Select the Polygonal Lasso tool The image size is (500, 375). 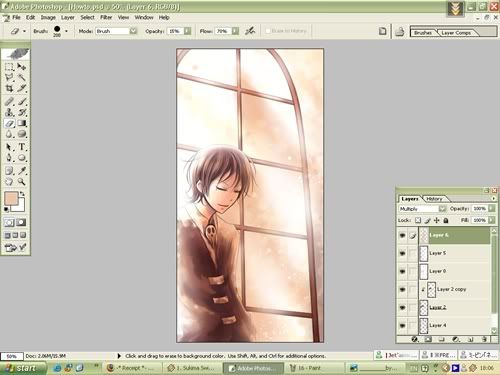9,77
